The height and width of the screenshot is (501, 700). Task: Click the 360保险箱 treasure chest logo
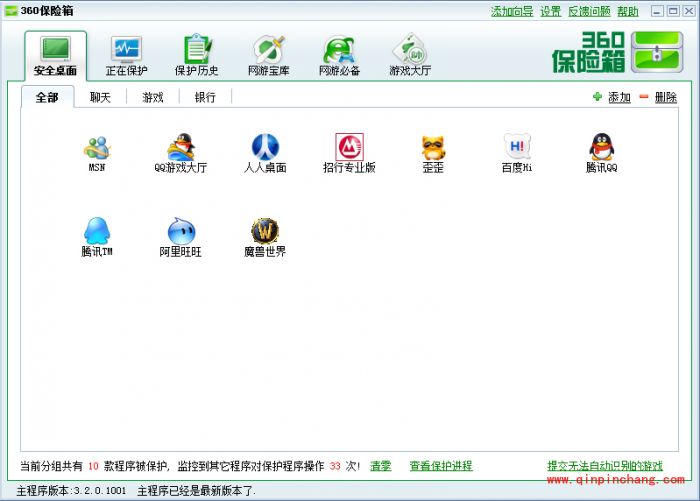pyautogui.click(x=657, y=52)
